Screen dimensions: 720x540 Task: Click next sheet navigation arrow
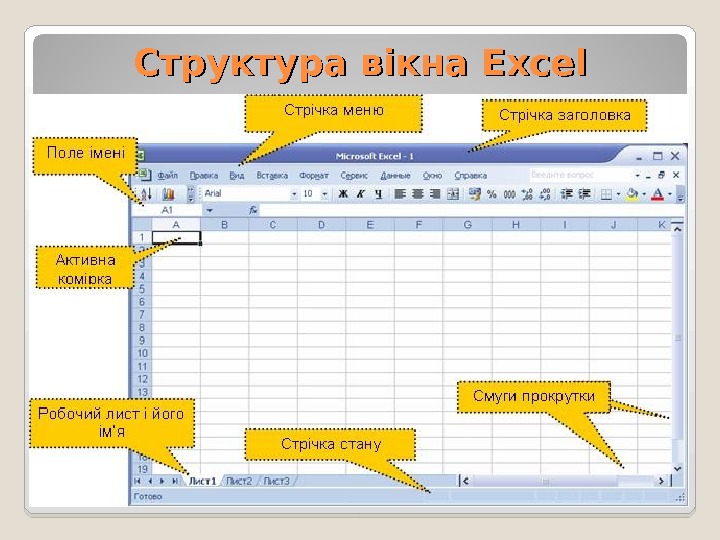tap(162, 481)
